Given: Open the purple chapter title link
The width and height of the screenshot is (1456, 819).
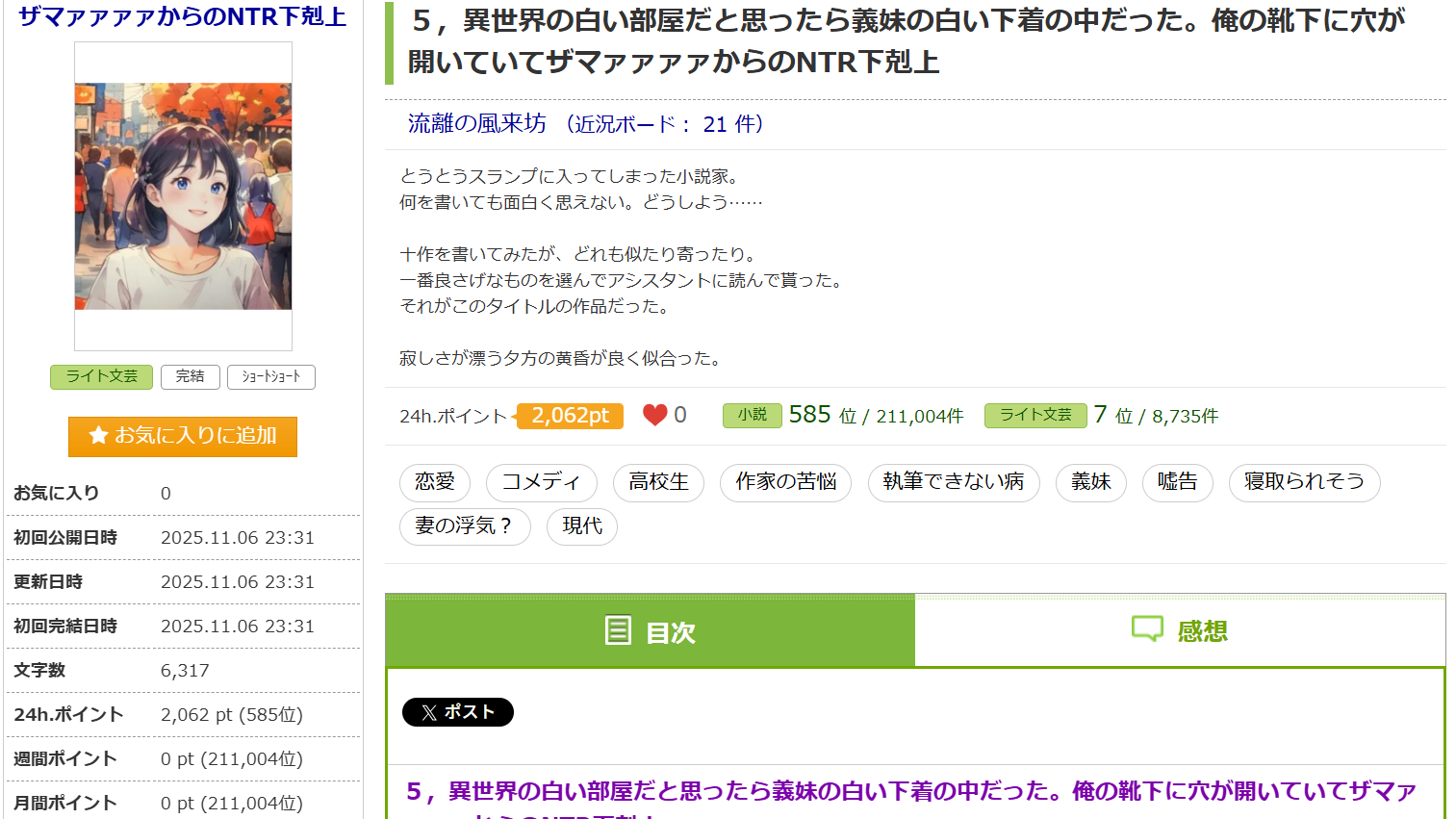Looking at the screenshot, I should coord(910,792).
